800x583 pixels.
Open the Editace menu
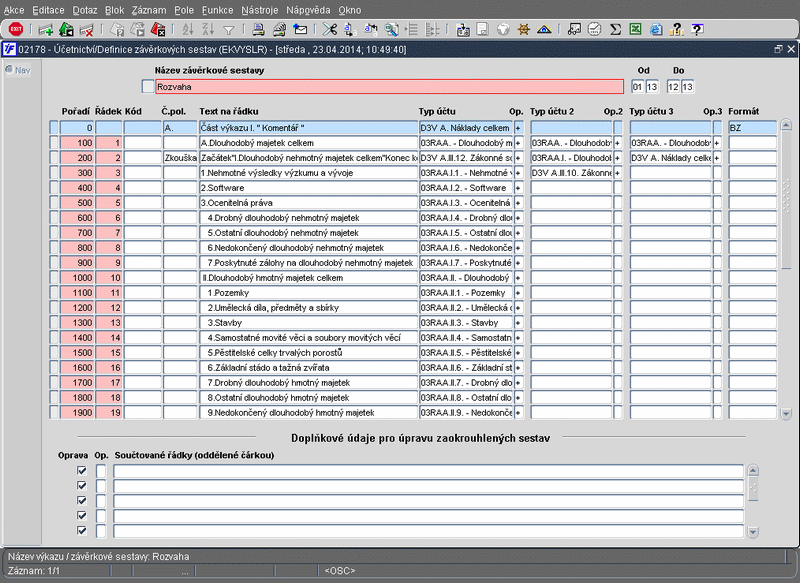(x=48, y=10)
